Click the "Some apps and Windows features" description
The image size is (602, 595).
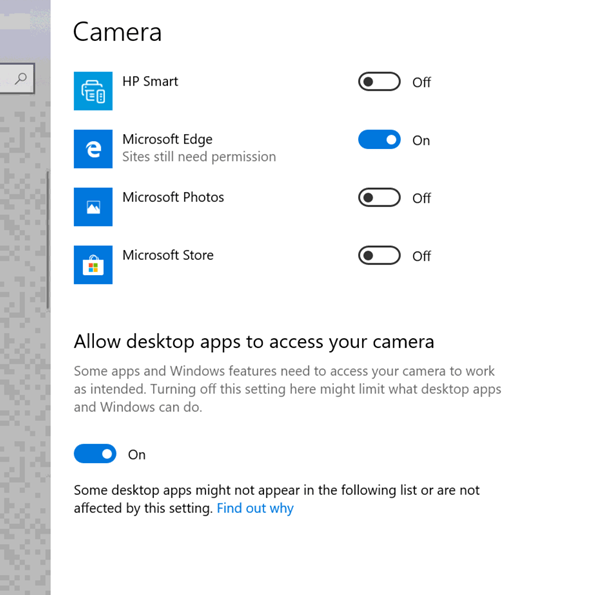[287, 389]
